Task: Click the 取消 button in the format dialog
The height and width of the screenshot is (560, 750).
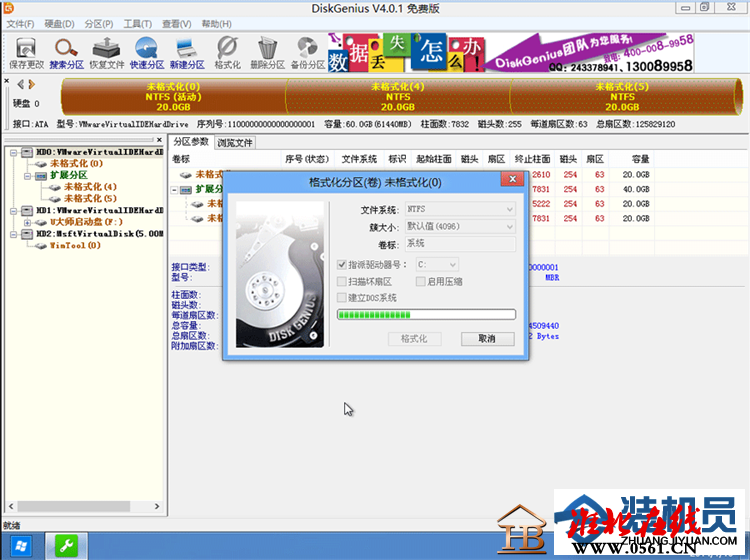Action: 487,339
